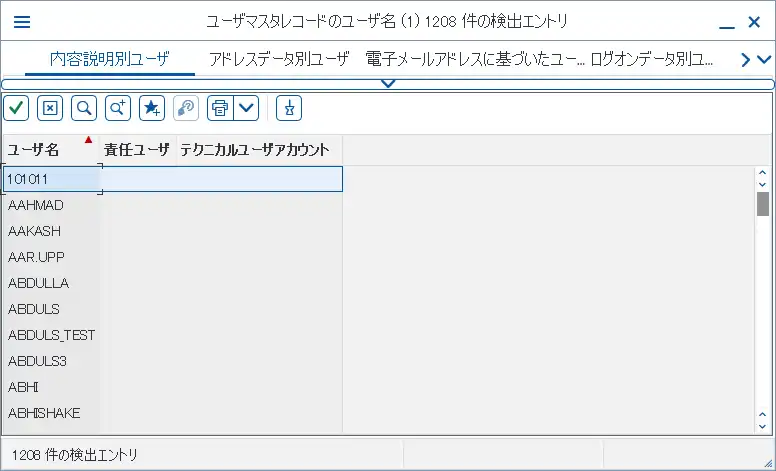This screenshot has height=471, width=776.
Task: Select the greyed key search-help icon
Action: [186, 108]
